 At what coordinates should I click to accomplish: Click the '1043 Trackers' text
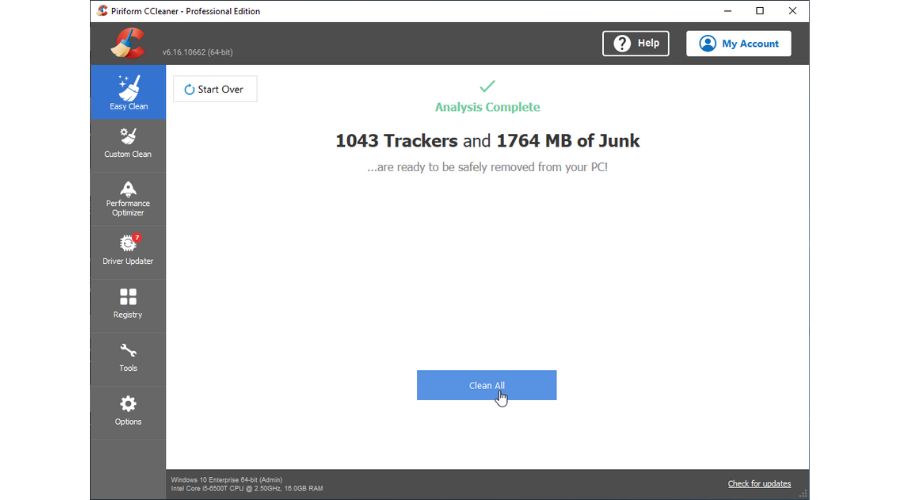click(397, 141)
